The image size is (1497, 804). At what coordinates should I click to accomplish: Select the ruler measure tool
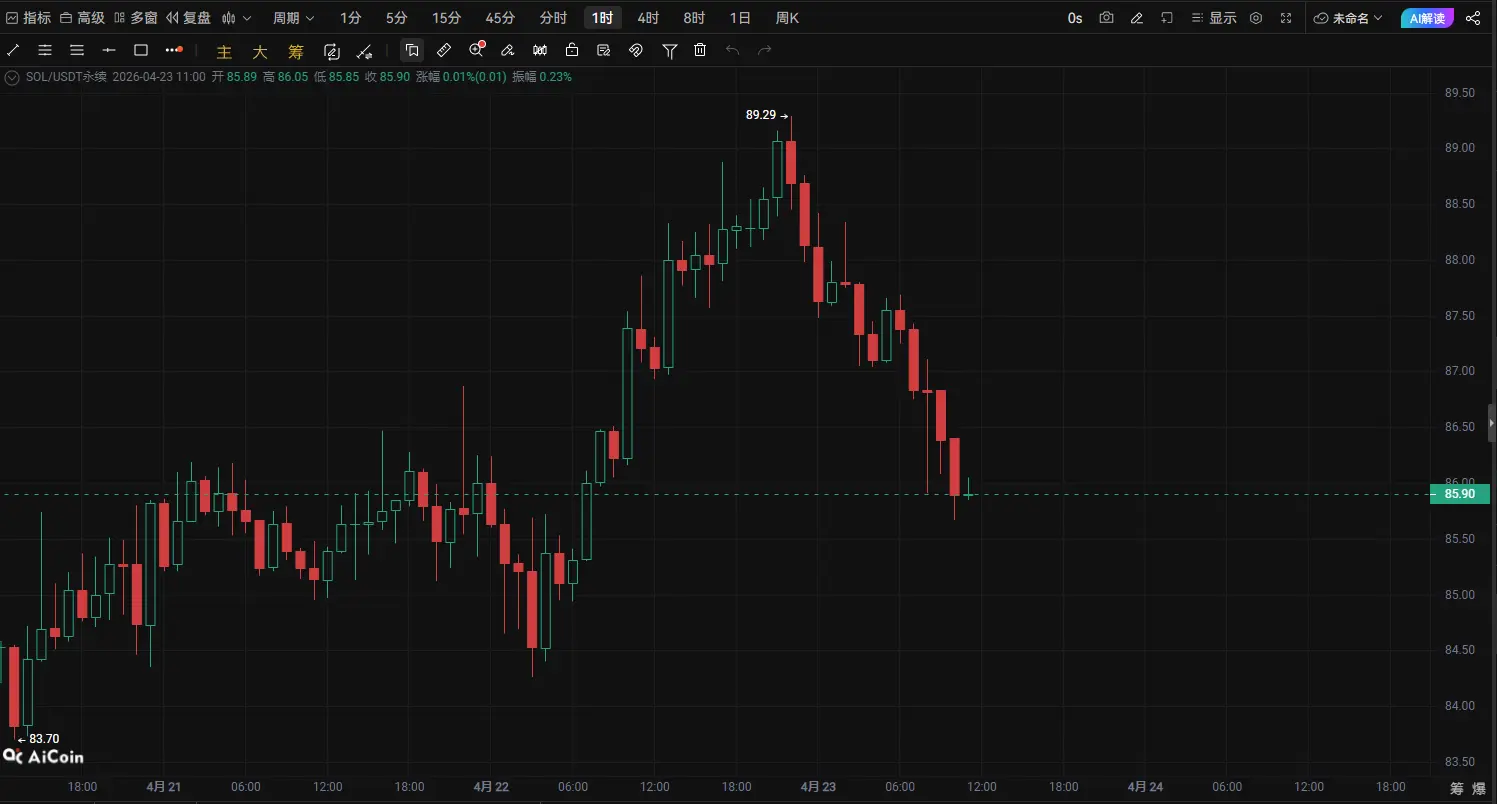click(444, 50)
